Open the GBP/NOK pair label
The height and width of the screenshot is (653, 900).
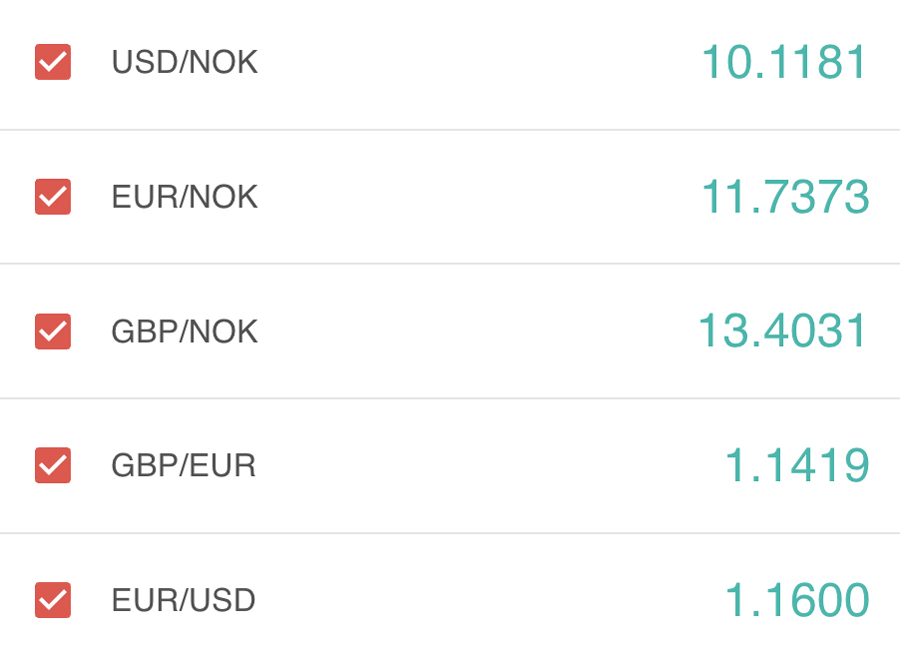pyautogui.click(x=184, y=331)
